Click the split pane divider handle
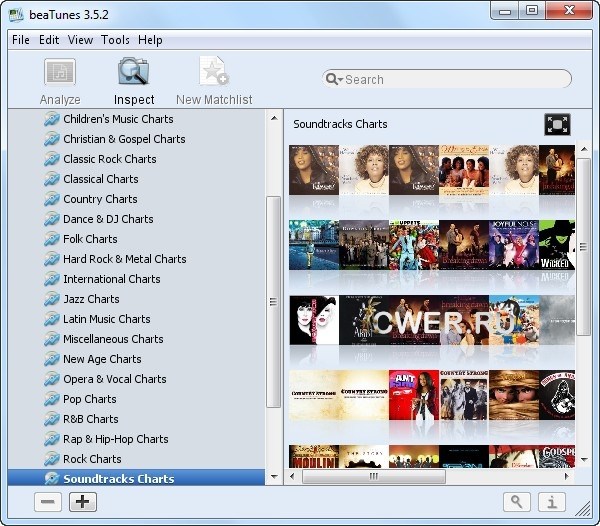 click(273, 302)
